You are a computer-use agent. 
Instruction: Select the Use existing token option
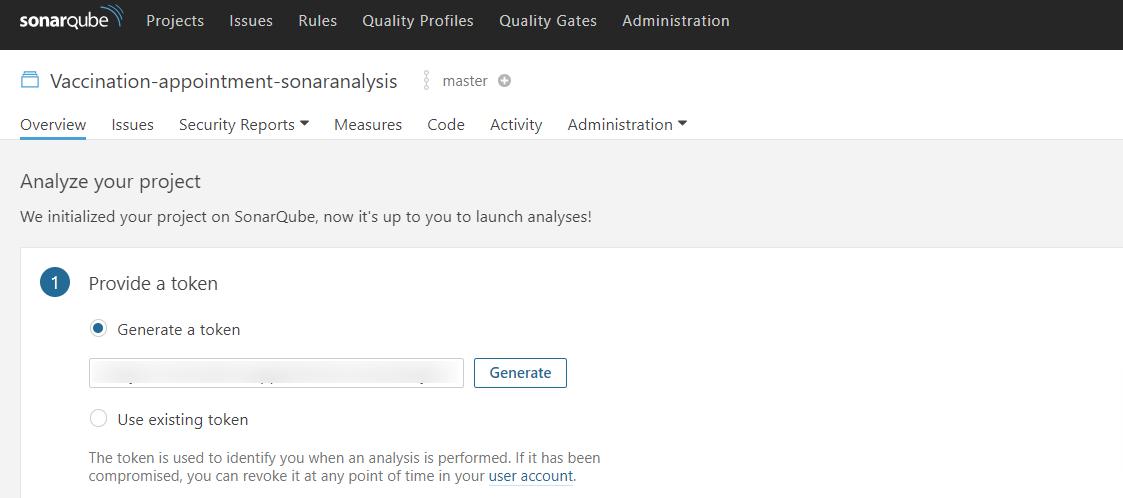pos(98,418)
